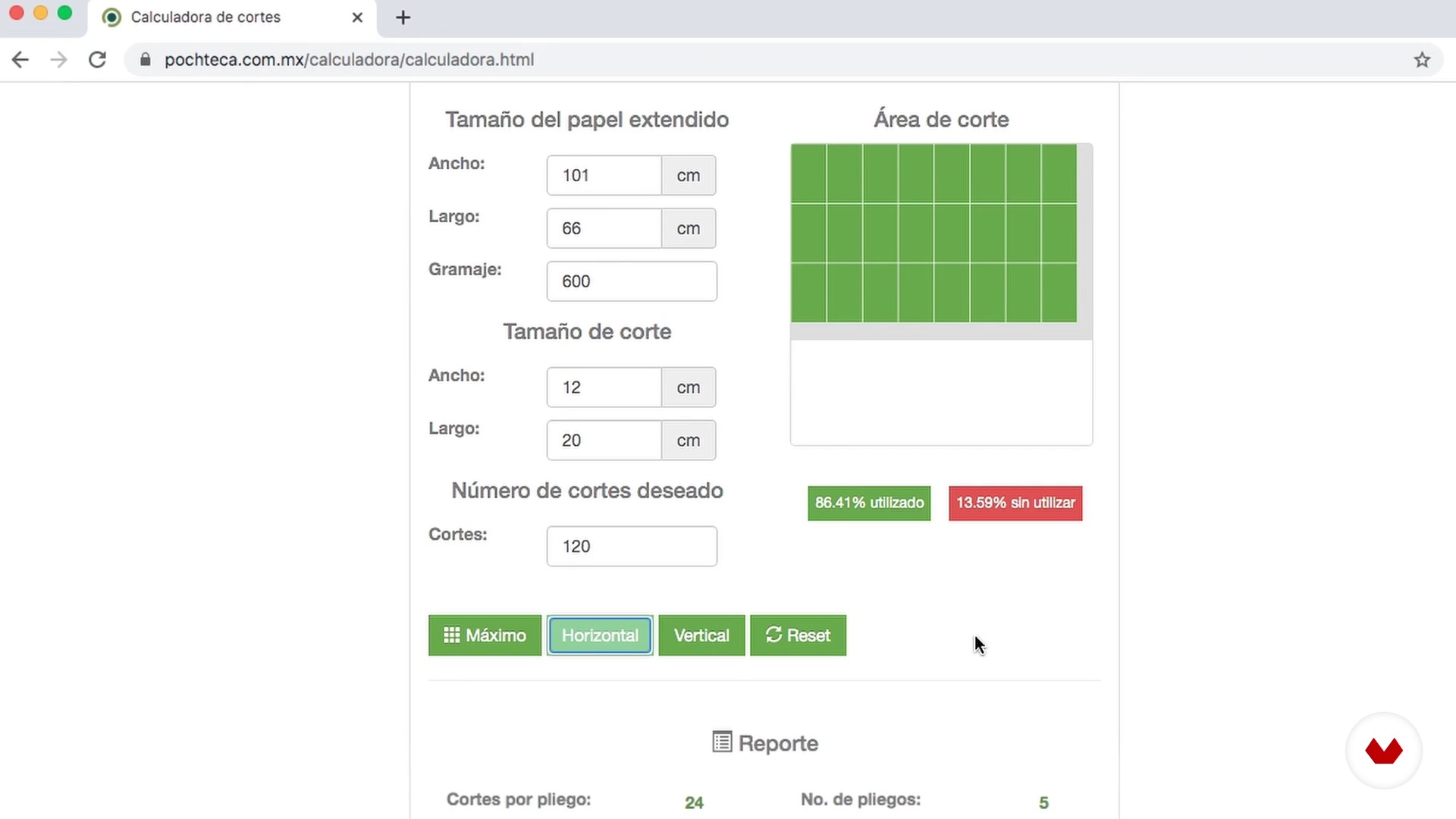Click the cm unit next to paper Largo
1456x819 pixels.
coord(689,228)
